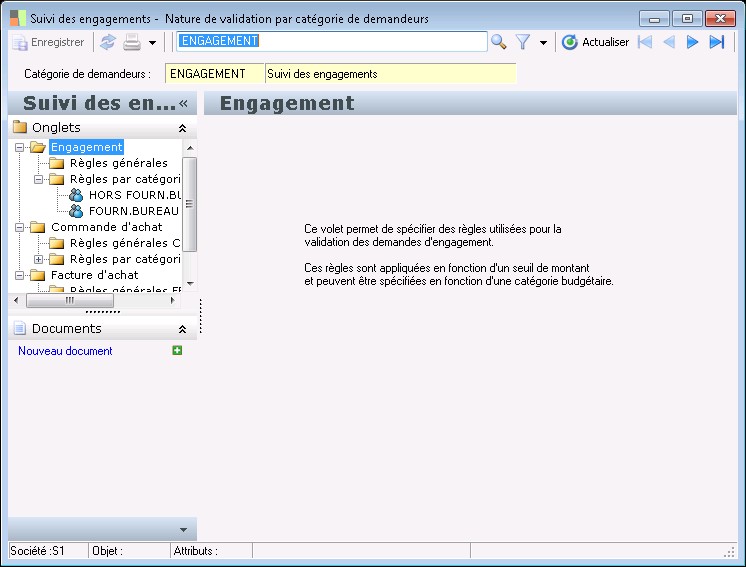This screenshot has height=567, width=746.
Task: Collapse the Onglets section
Action: click(x=182, y=128)
